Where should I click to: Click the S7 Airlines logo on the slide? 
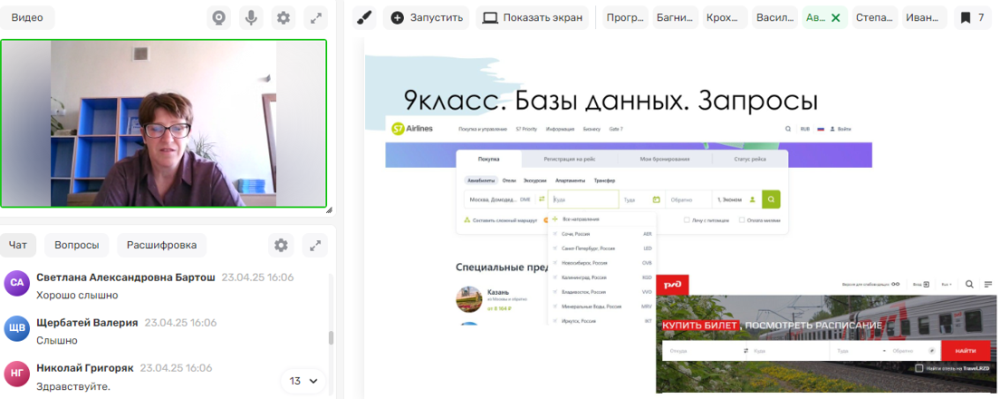(x=412, y=129)
